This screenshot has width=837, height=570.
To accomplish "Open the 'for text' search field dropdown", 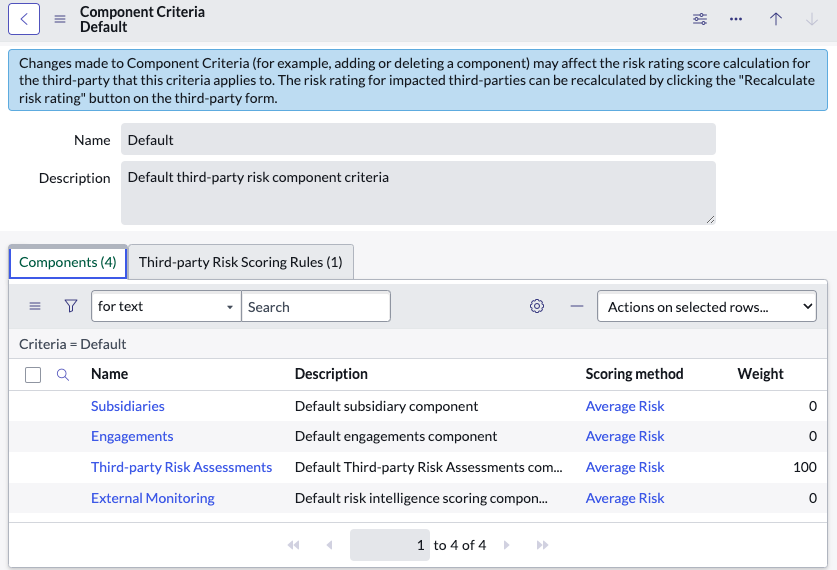I will tap(166, 306).
